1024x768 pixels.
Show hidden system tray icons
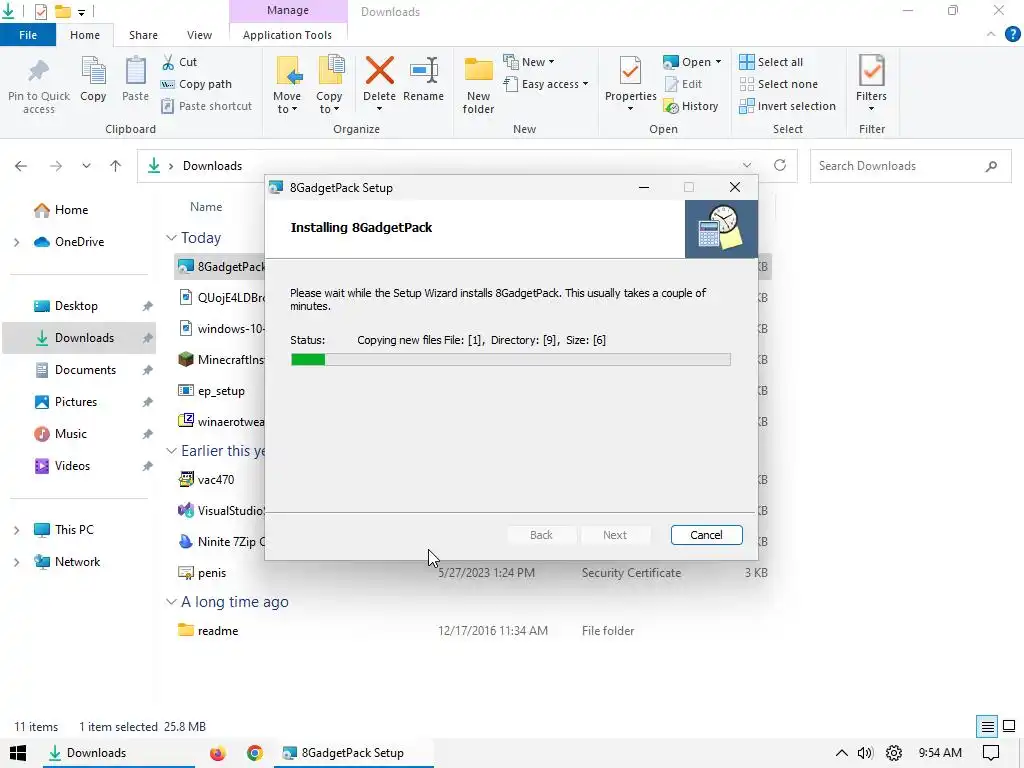coord(842,753)
